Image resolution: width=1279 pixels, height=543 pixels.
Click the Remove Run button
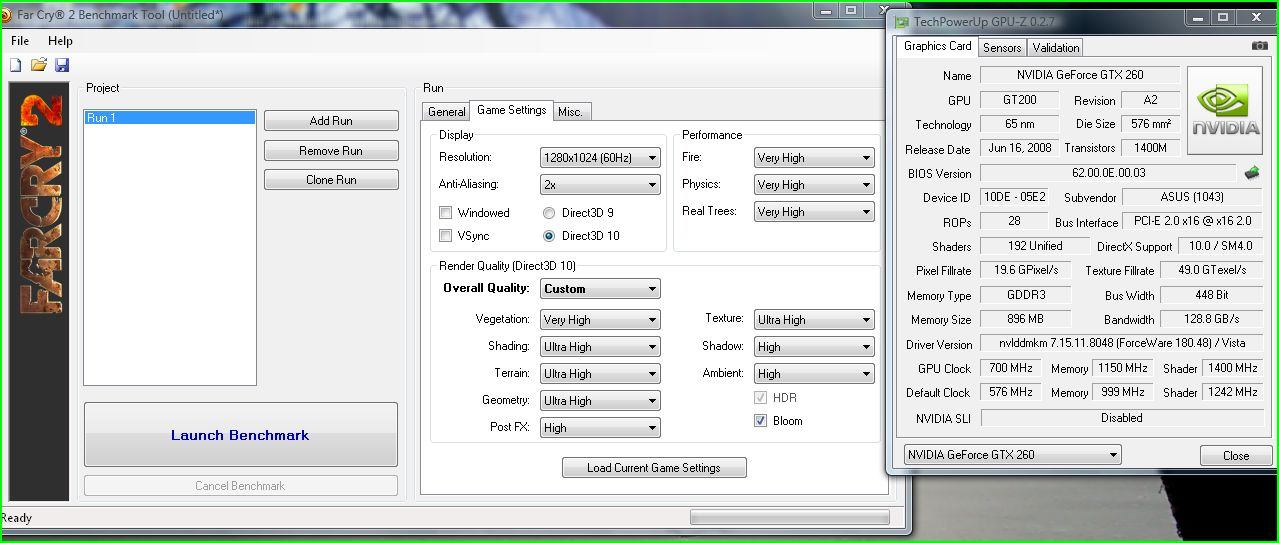pyautogui.click(x=331, y=151)
